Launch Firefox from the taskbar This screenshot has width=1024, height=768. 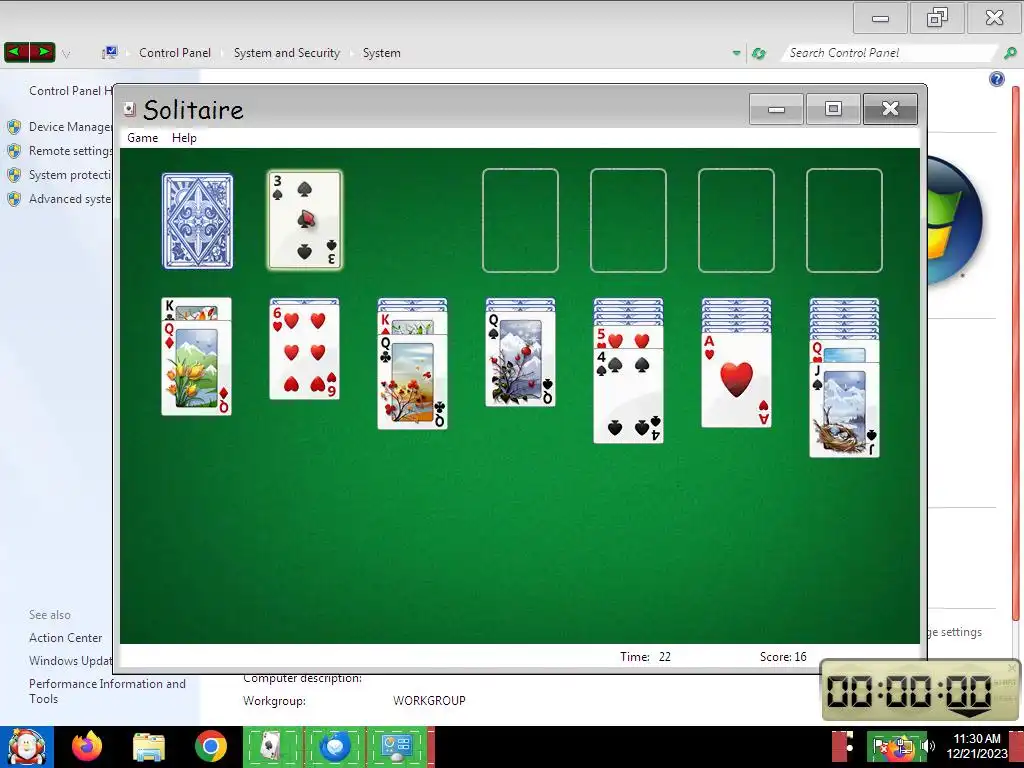pos(87,746)
